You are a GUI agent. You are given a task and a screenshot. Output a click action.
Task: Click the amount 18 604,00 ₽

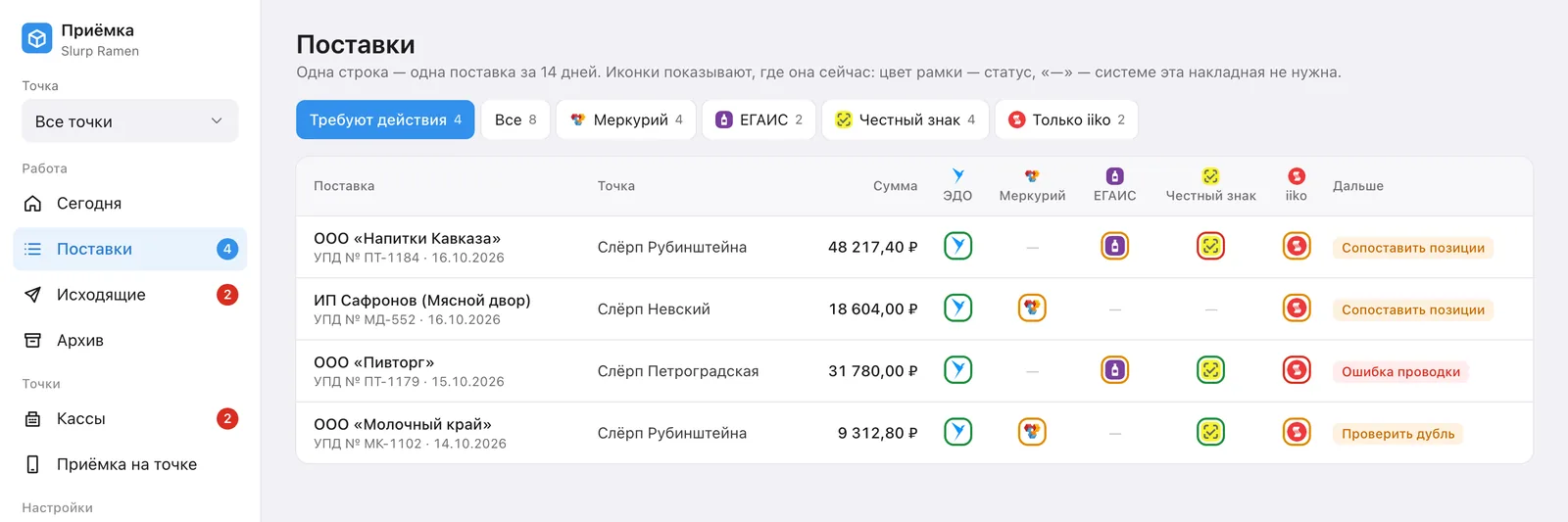point(872,308)
